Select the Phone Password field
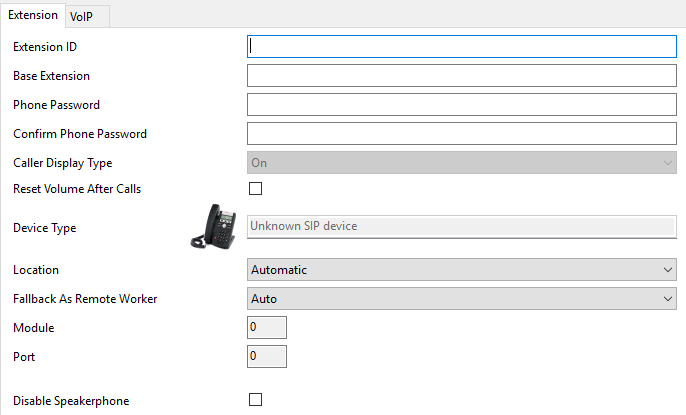Viewport: 686px width, 415px height. 461,105
